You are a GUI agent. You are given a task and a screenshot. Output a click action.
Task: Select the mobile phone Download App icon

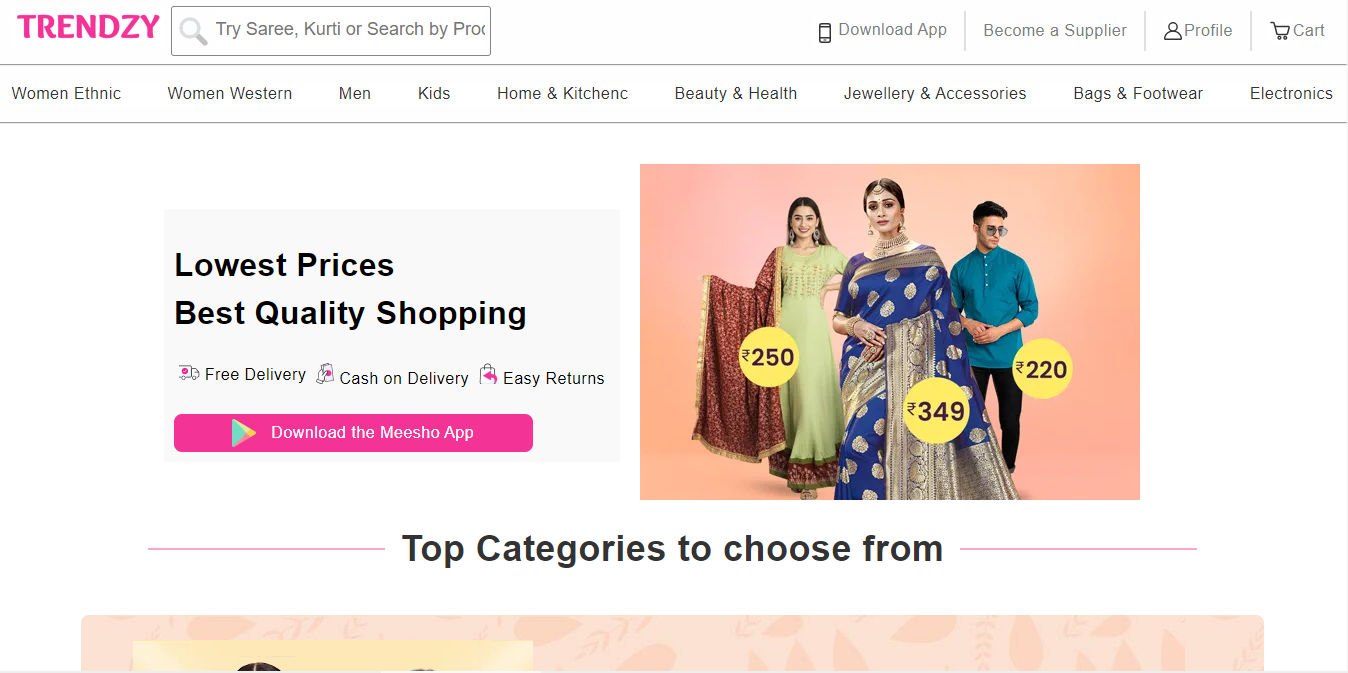pos(824,30)
